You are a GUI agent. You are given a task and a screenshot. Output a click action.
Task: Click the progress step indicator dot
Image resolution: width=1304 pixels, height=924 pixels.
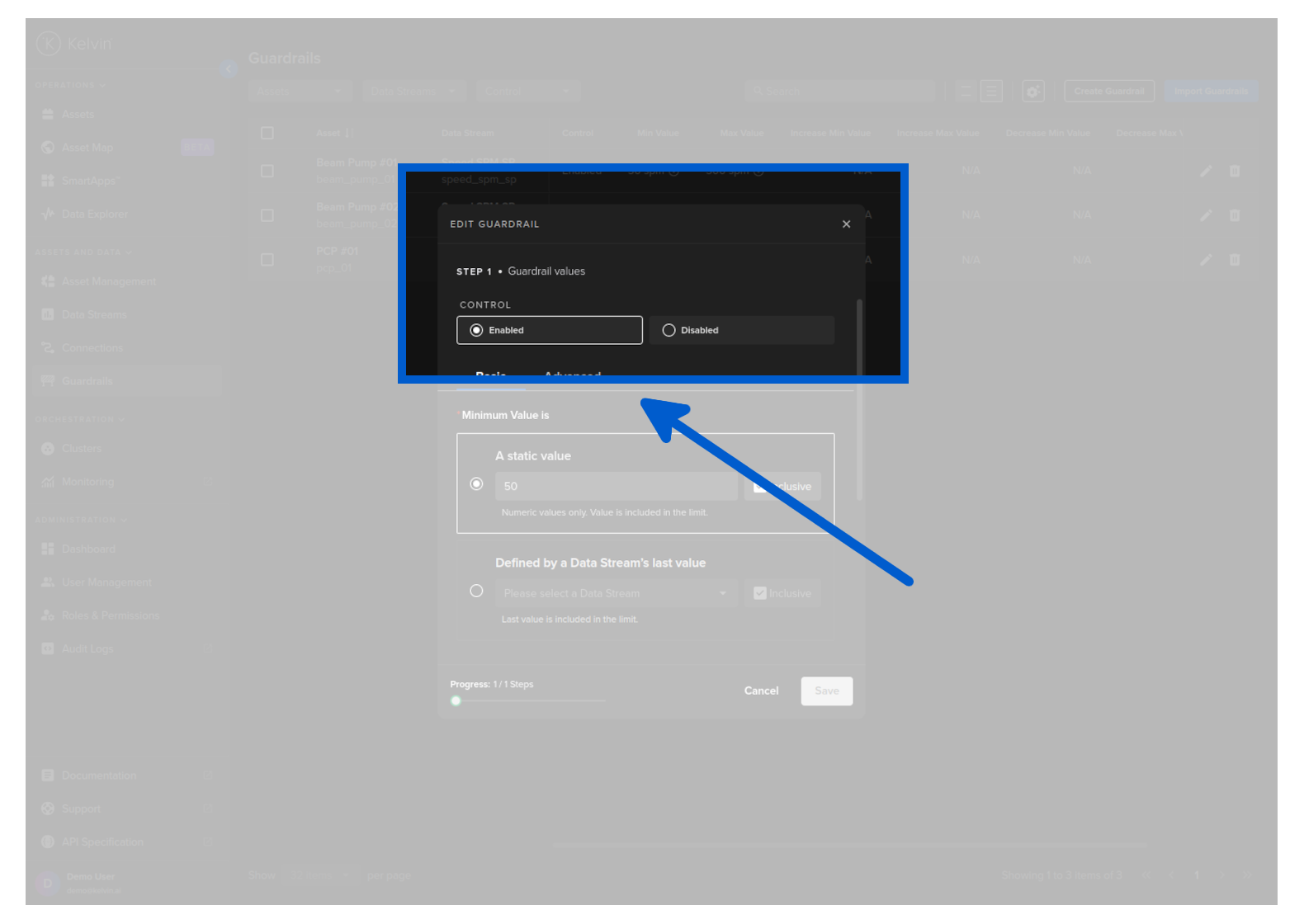pyautogui.click(x=456, y=701)
